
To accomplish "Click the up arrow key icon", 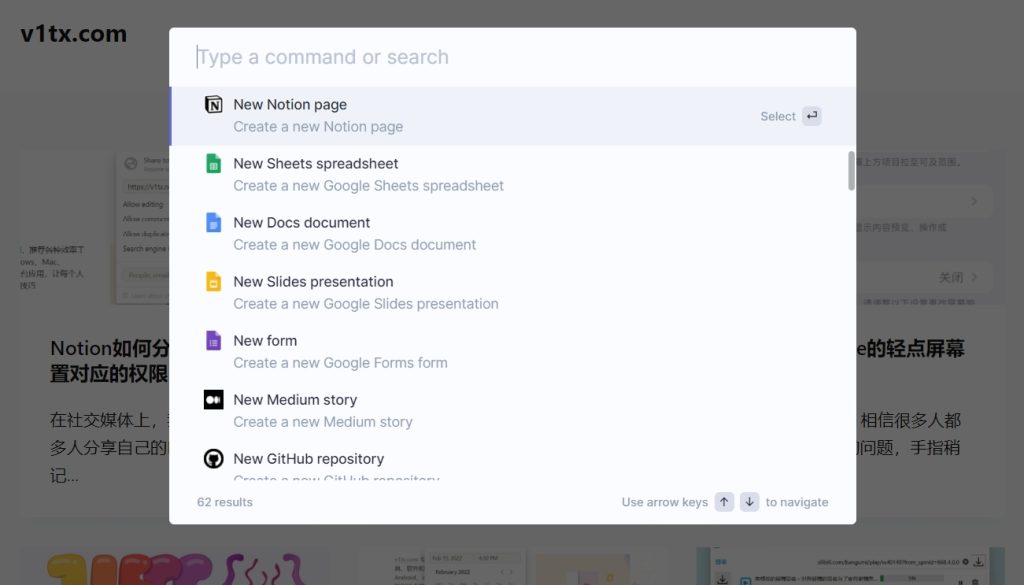I will (724, 502).
